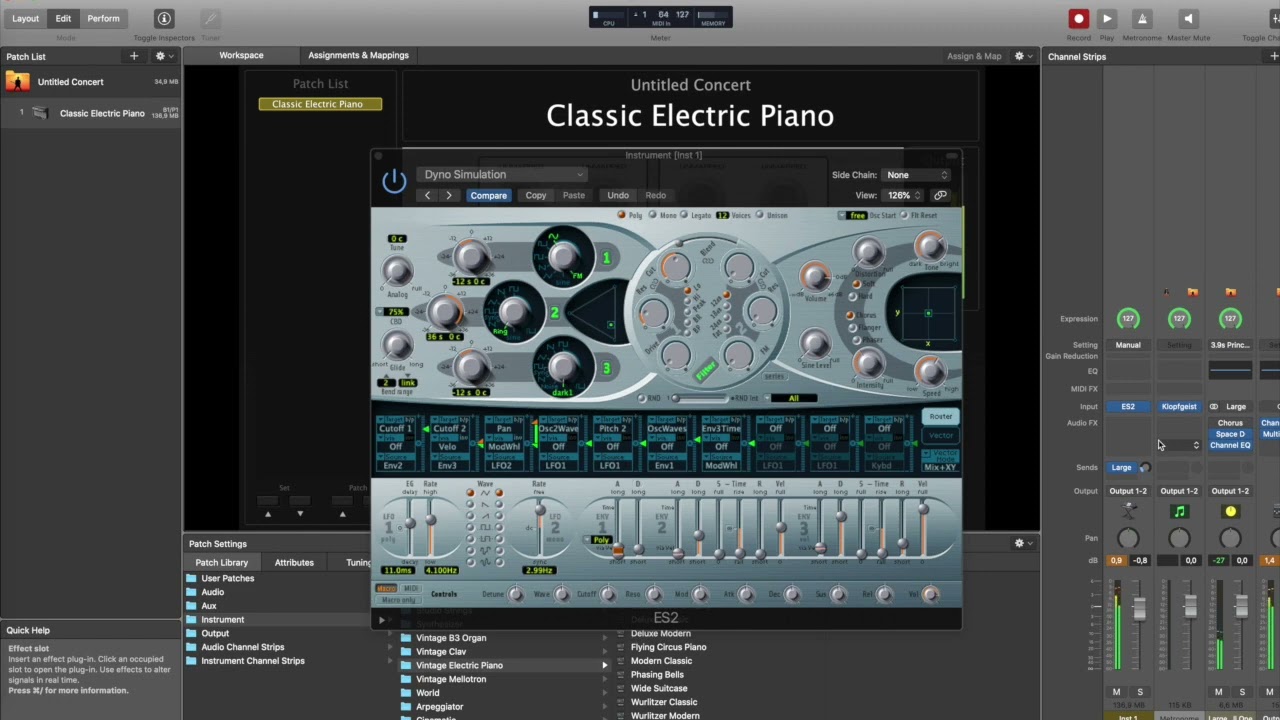Viewport: 1280px width, 720px height.
Task: Switch to the Layout mode tab
Action: coord(25,19)
